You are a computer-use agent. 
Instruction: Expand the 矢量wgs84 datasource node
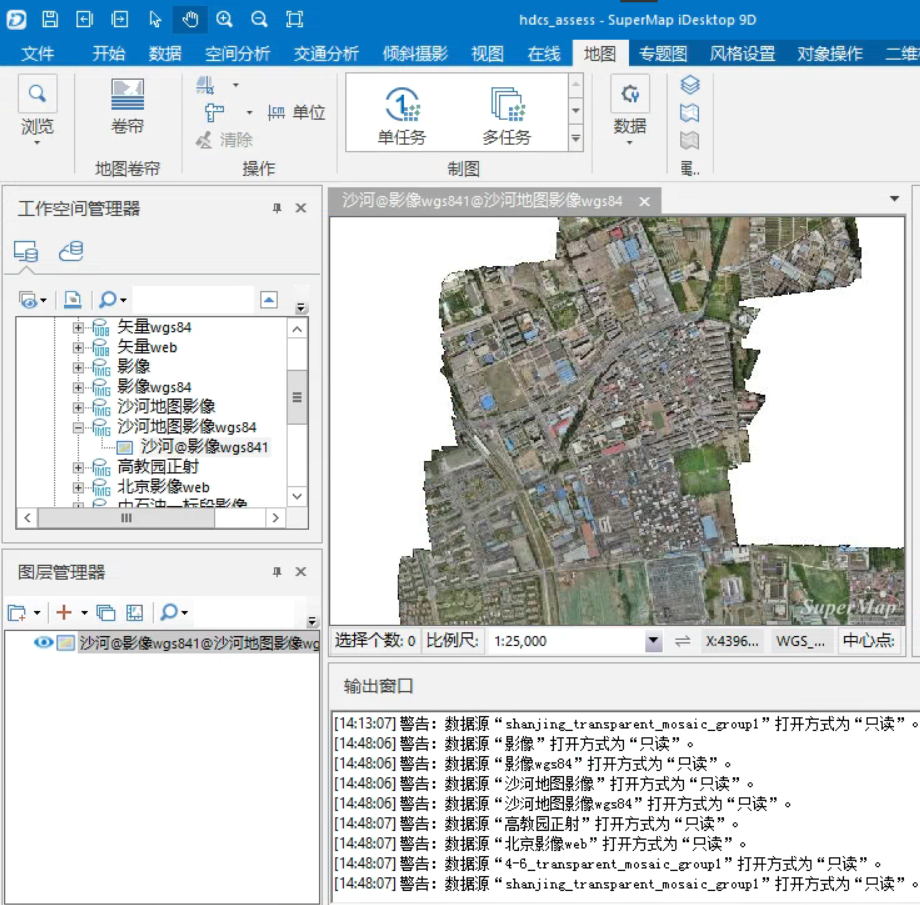pos(77,327)
